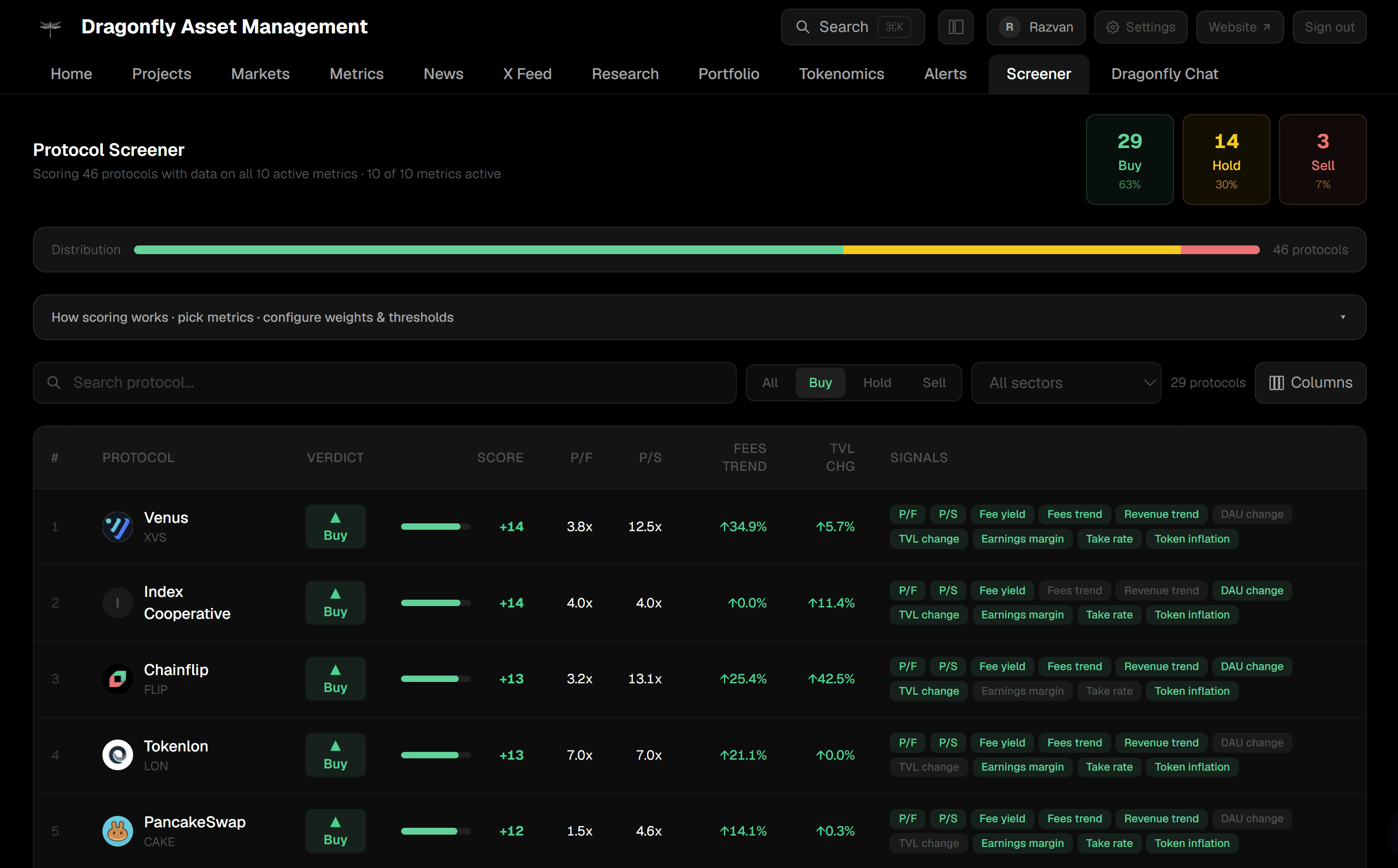
Task: Go to the News tab
Action: pos(444,74)
